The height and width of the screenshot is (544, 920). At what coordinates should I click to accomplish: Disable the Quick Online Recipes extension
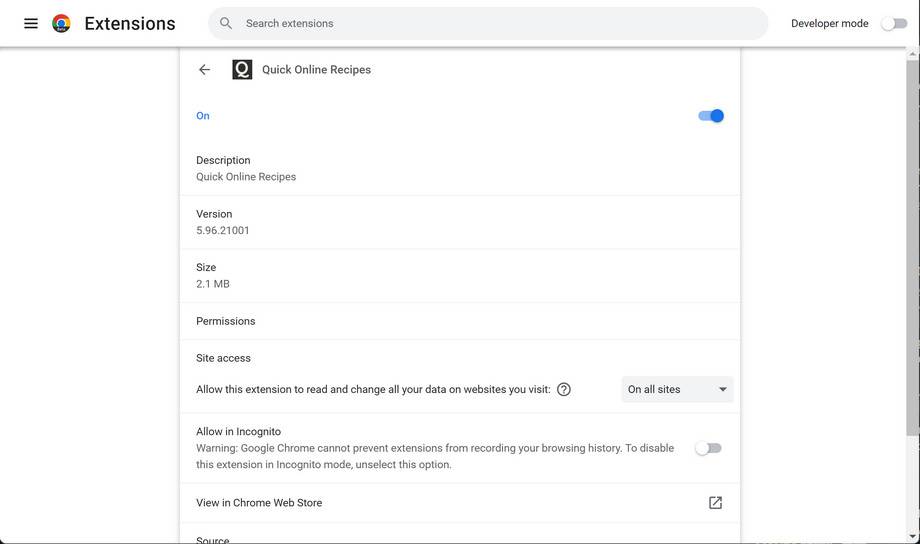(x=710, y=116)
